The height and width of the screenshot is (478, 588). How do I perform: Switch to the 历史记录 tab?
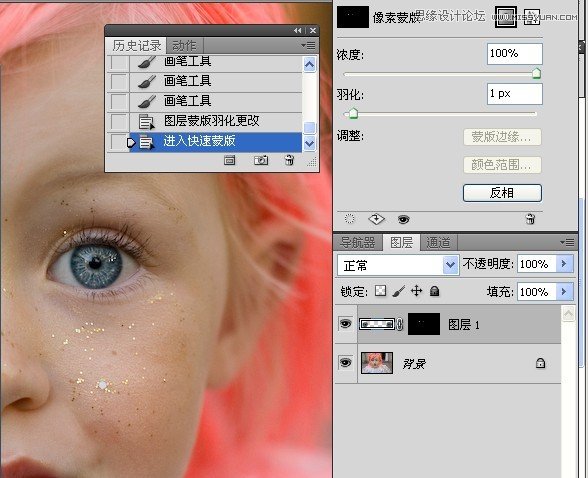coord(136,46)
